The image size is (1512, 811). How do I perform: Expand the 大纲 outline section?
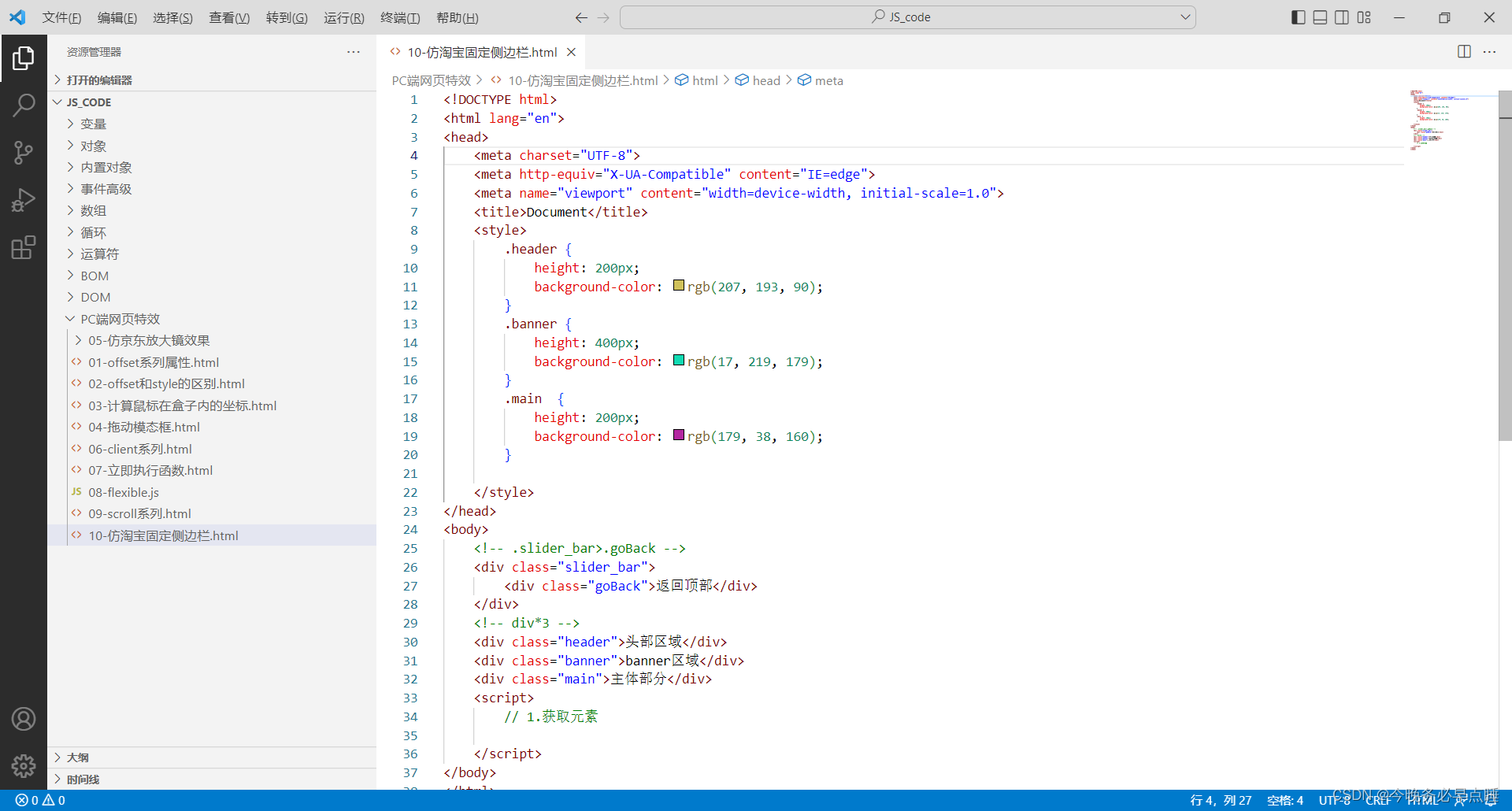tap(213, 757)
